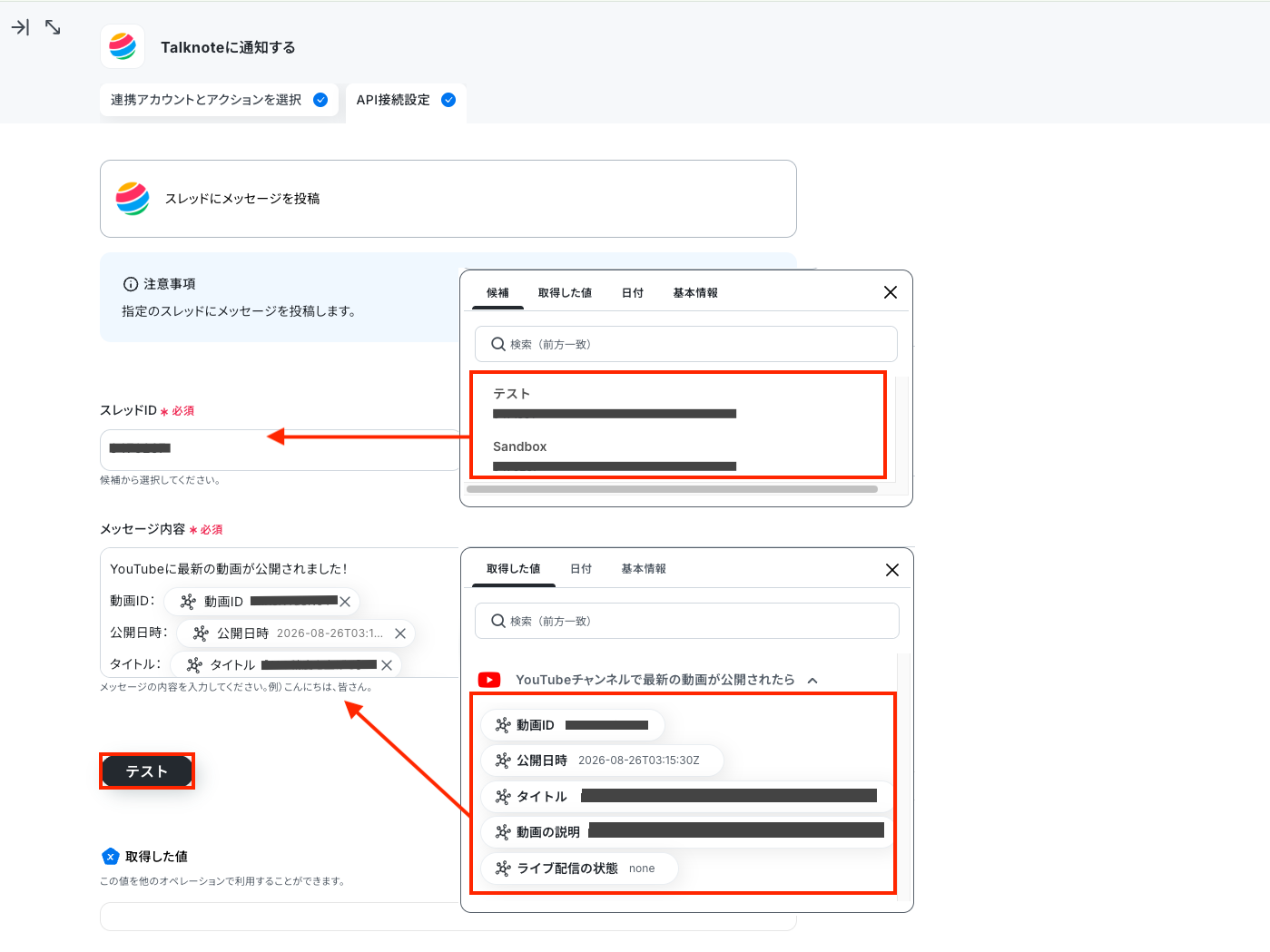Screen dimensions: 1270x952
Task: Click the 動画ID chip icon in message
Action: point(188,602)
